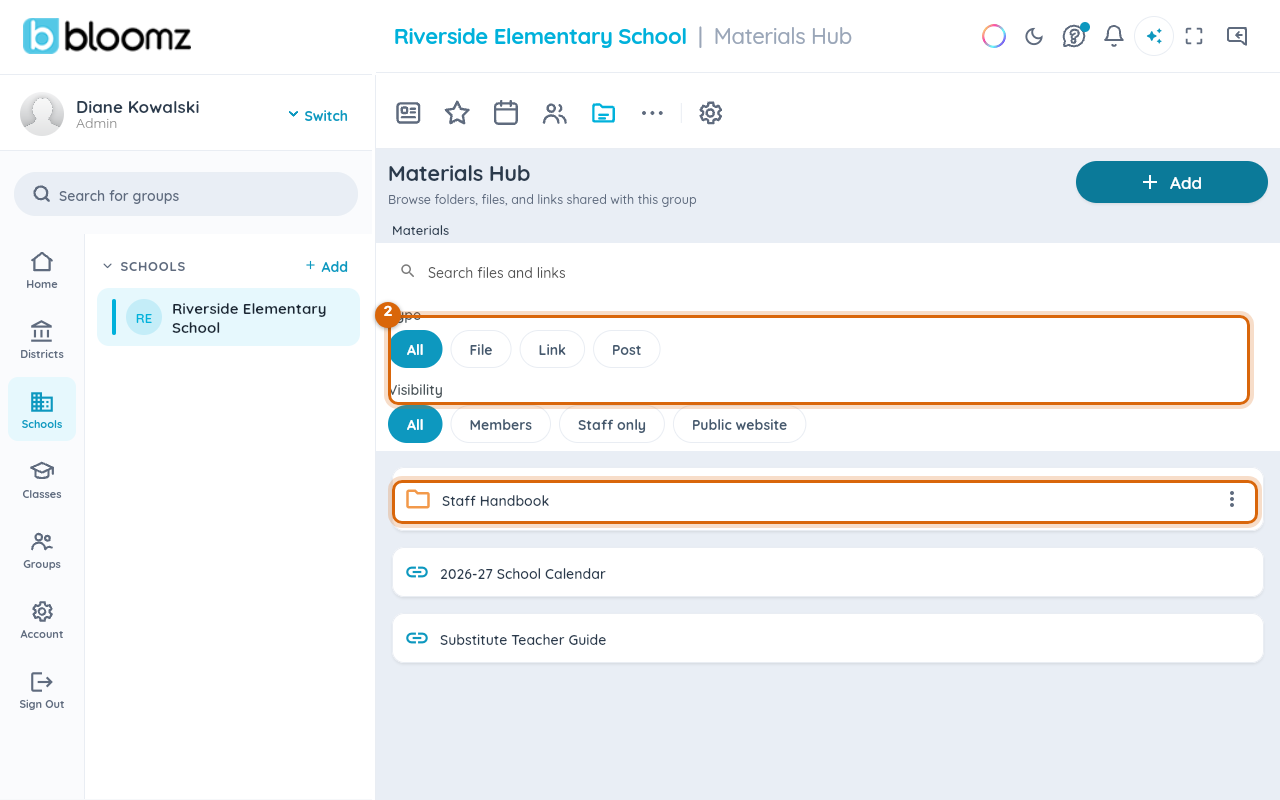Open the help chat icon

pyautogui.click(x=1074, y=36)
